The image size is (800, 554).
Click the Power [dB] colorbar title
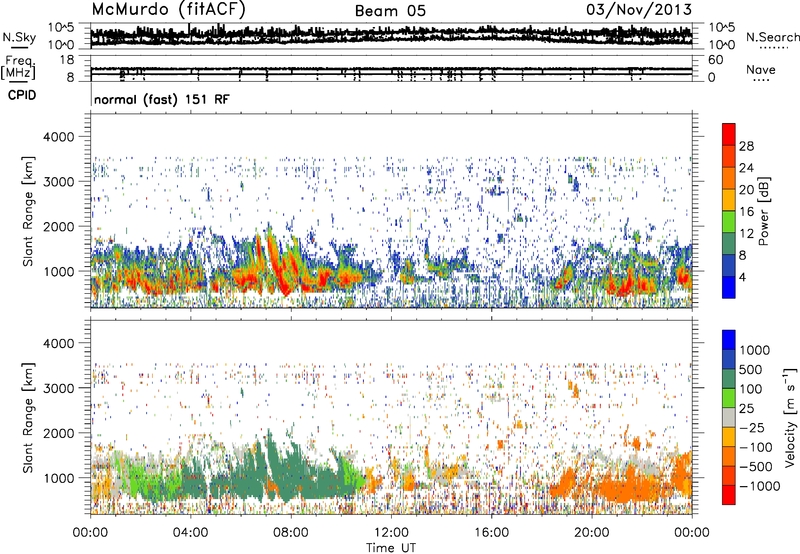point(764,211)
